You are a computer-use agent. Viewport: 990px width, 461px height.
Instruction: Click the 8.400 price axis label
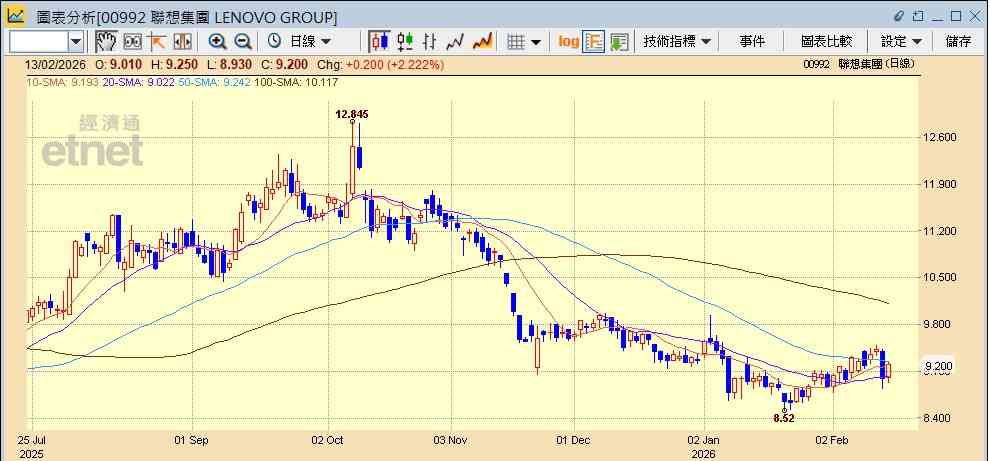pos(936,418)
